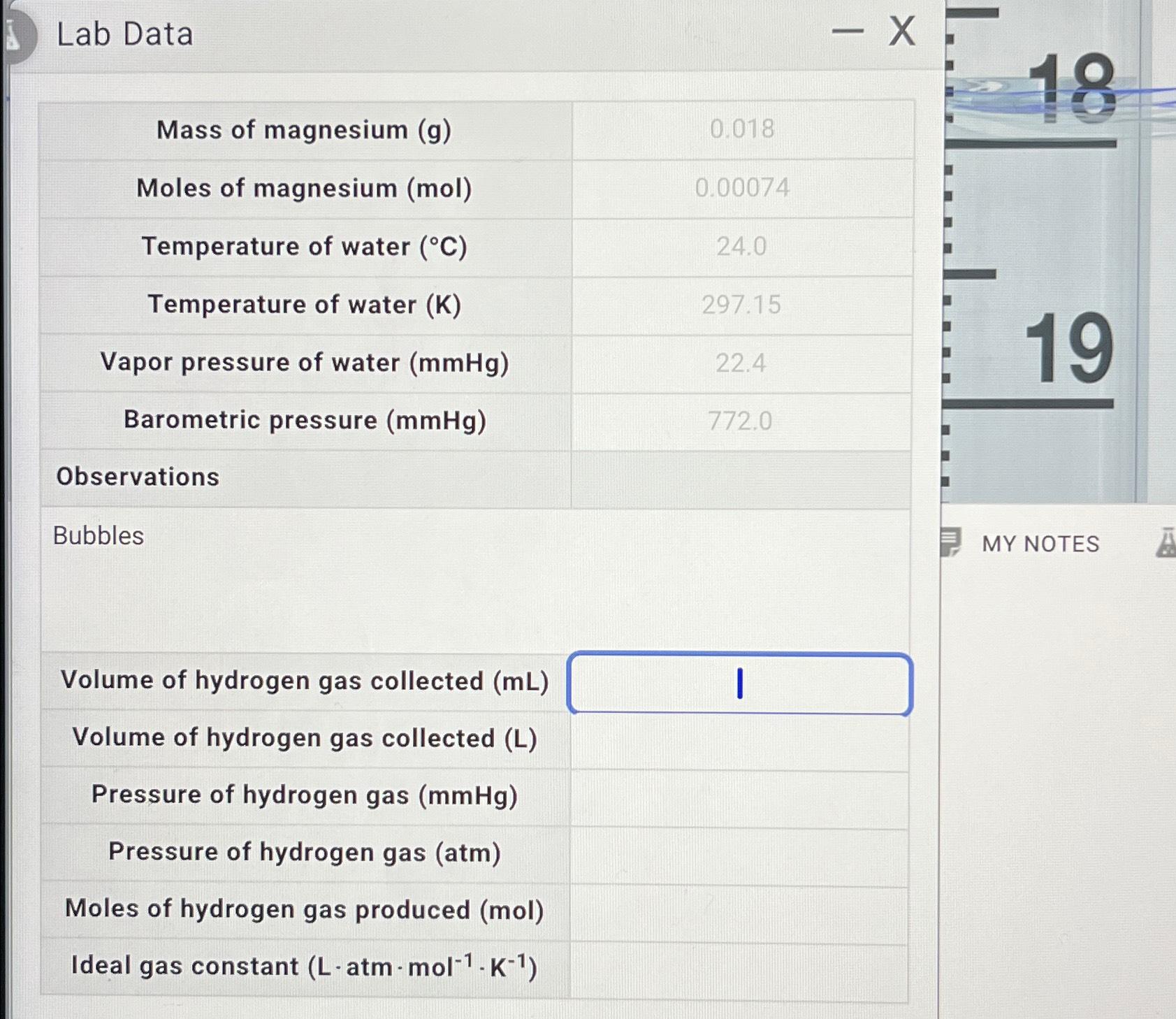Image resolution: width=1176 pixels, height=1019 pixels.
Task: Click the Pressure of hydrogen gas (atm) entry cell
Action: click(741, 853)
